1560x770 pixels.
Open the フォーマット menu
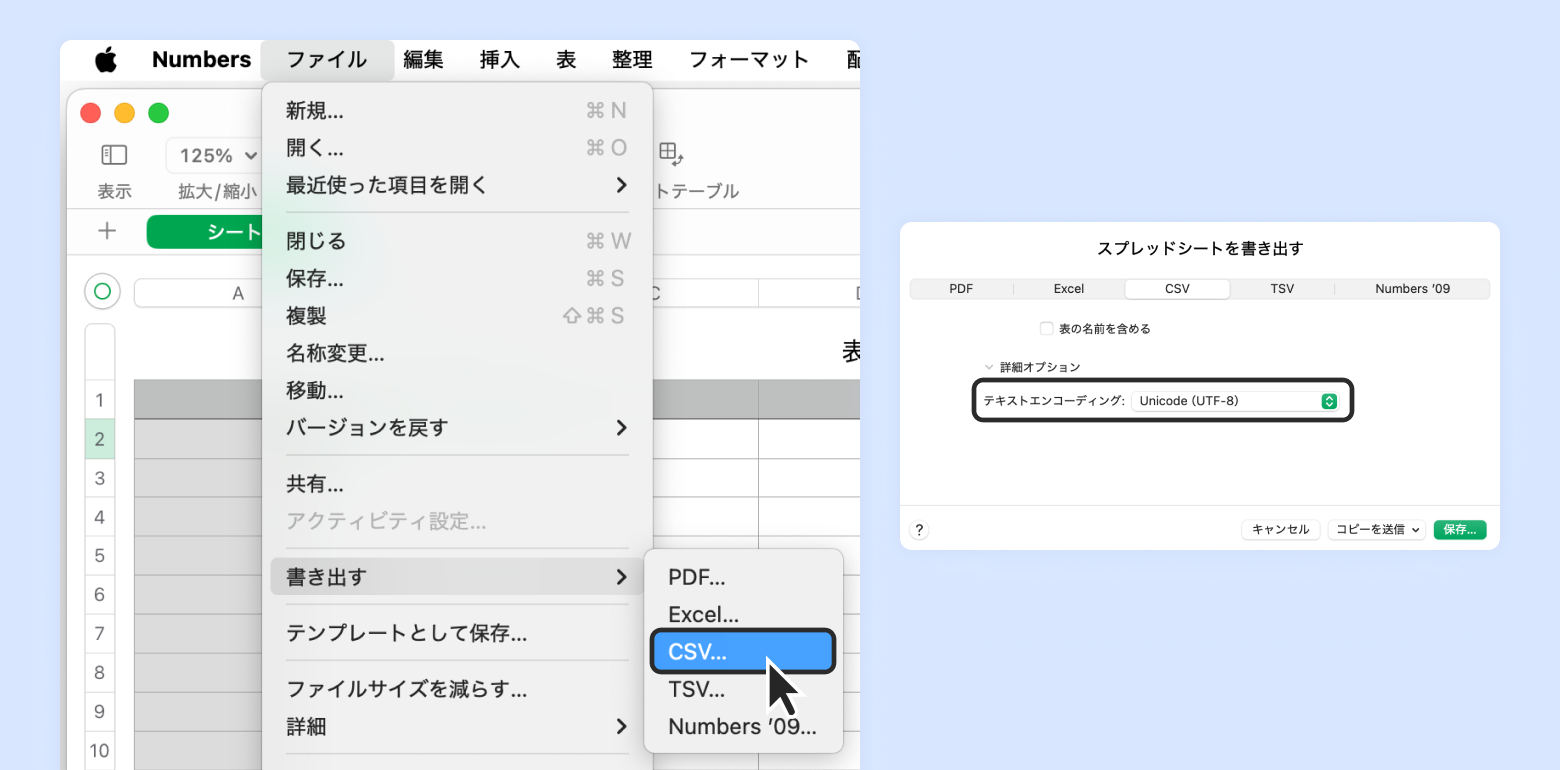[749, 60]
